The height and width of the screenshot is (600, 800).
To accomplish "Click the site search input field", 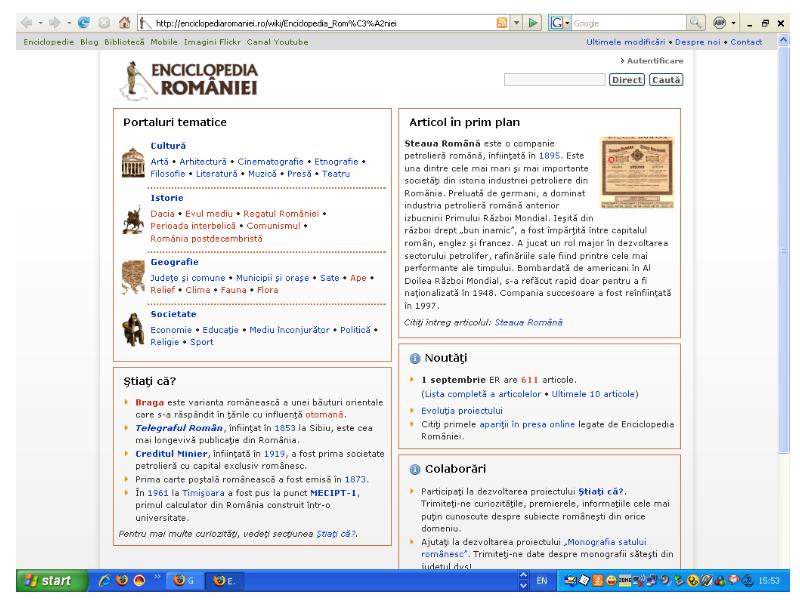I will click(x=555, y=80).
